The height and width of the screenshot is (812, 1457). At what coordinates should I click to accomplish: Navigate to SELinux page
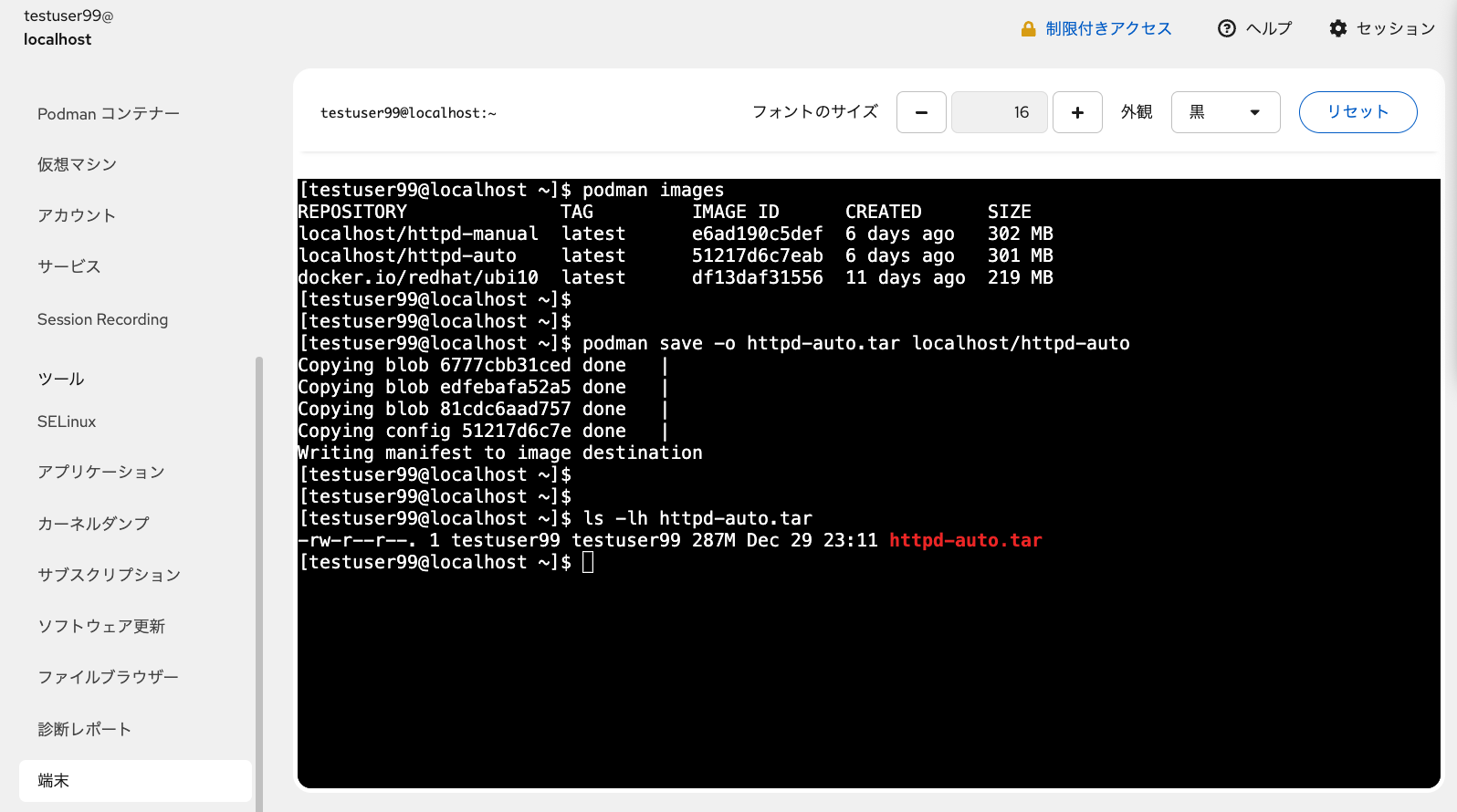[x=67, y=422]
